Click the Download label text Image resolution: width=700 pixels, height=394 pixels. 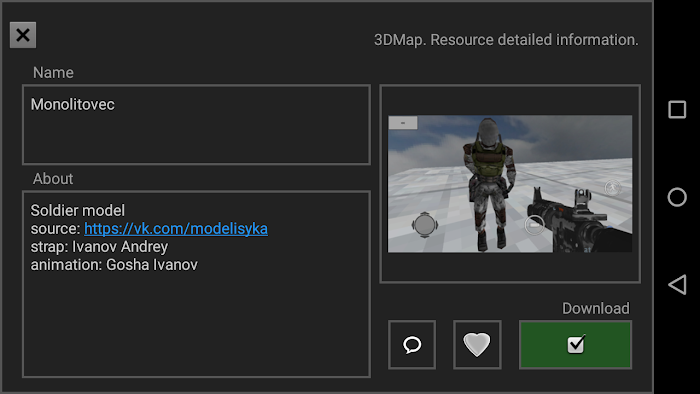[x=596, y=308]
